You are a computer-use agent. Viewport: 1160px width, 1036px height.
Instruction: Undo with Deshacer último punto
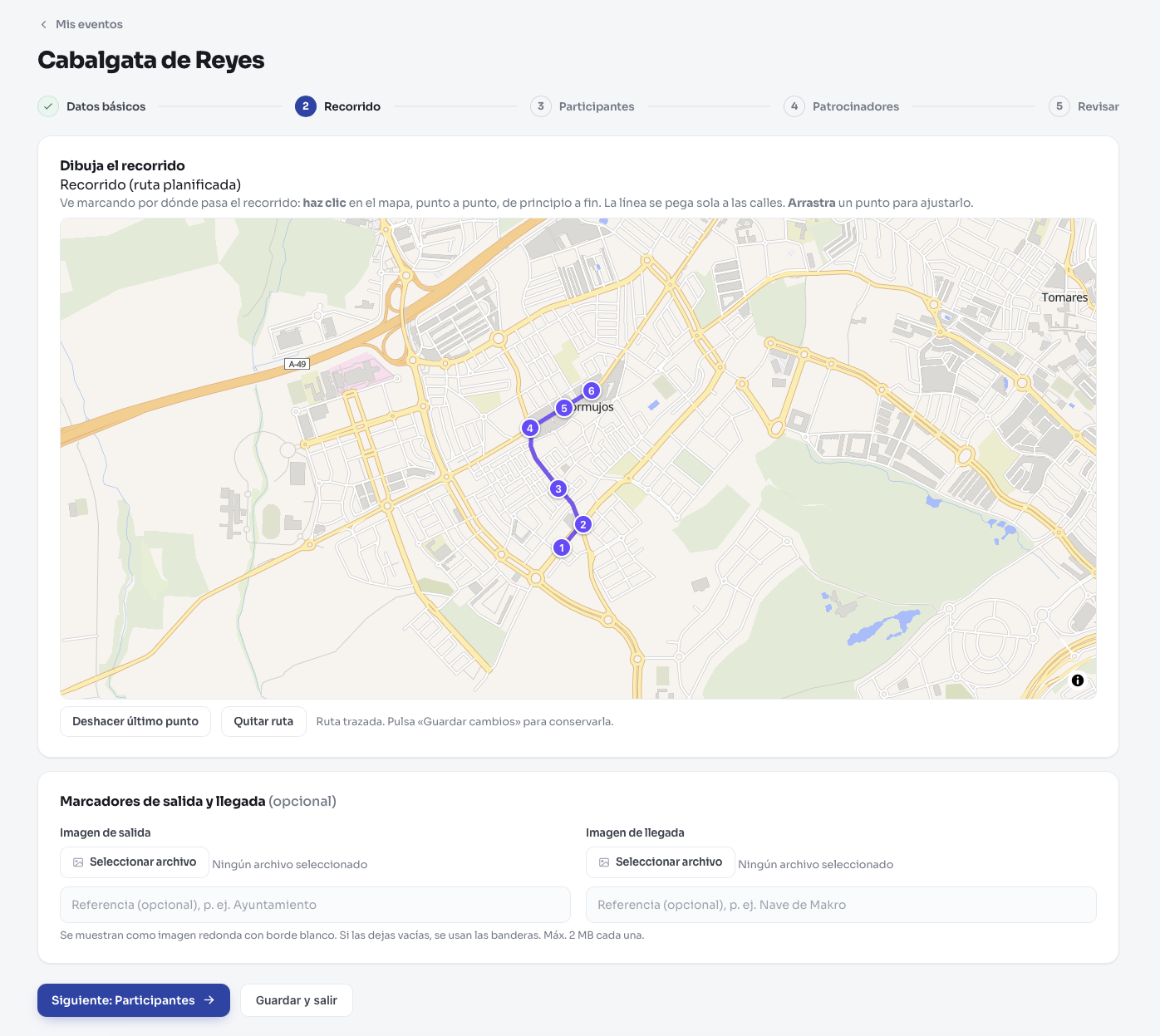tap(135, 721)
